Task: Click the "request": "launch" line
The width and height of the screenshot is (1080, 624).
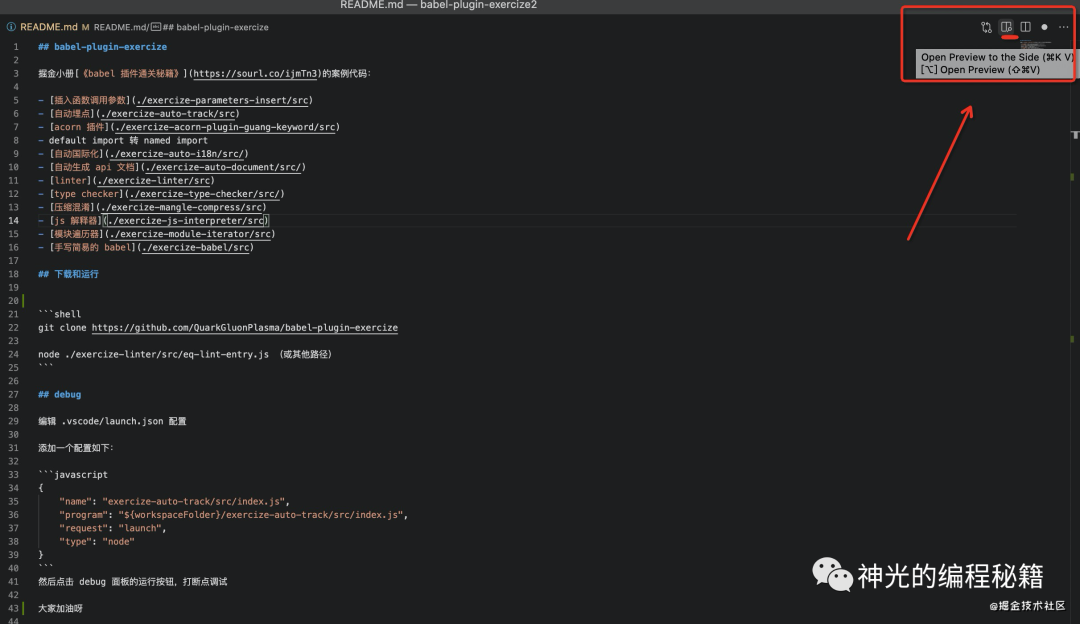Action: (113, 528)
